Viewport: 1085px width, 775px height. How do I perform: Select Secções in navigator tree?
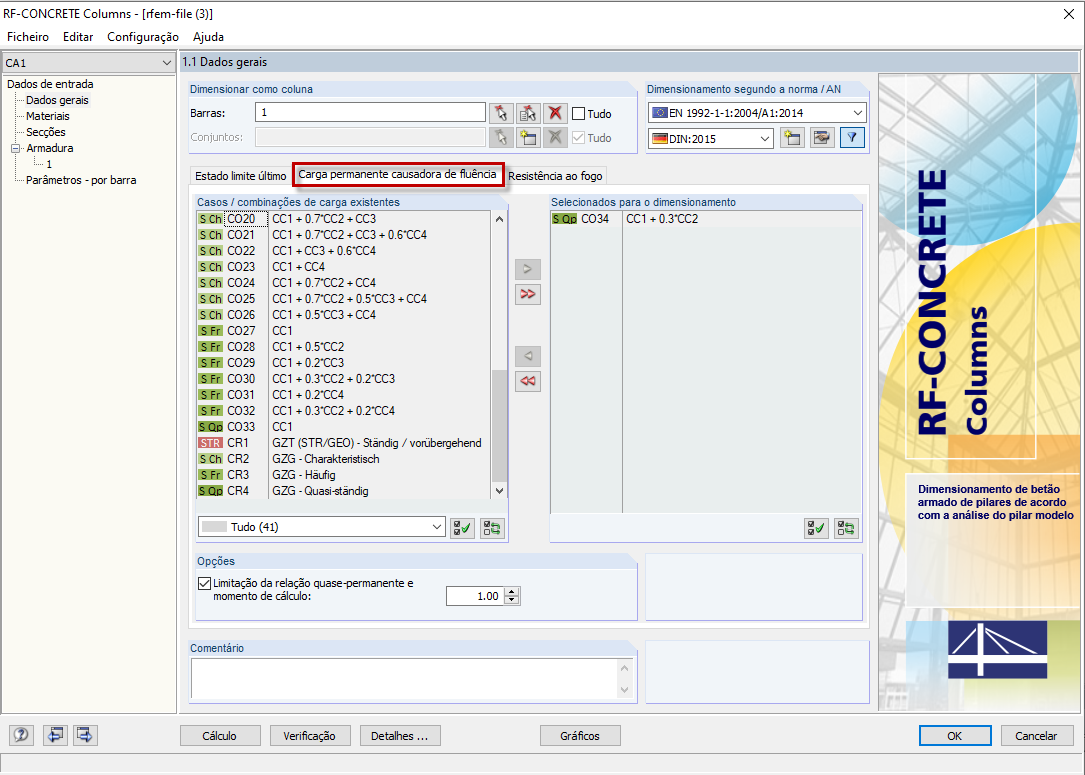click(46, 132)
